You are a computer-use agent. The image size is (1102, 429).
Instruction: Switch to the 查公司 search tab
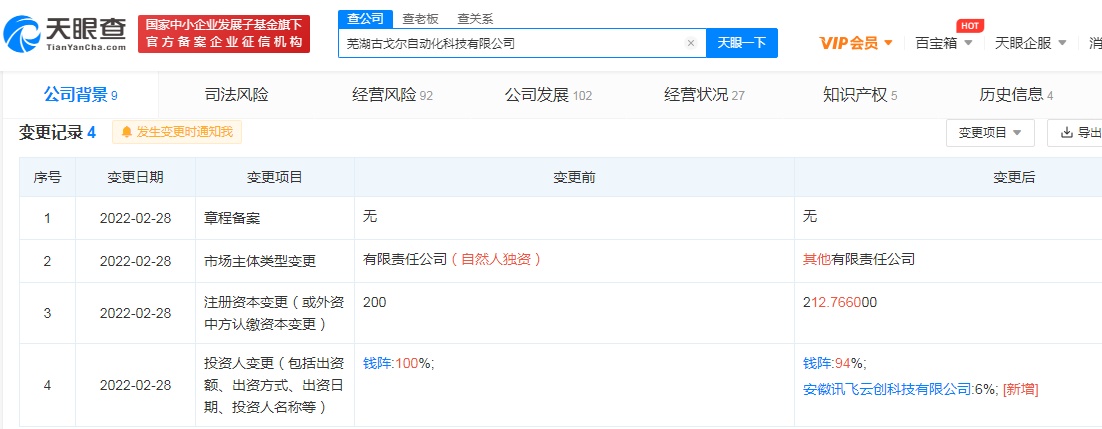click(365, 19)
